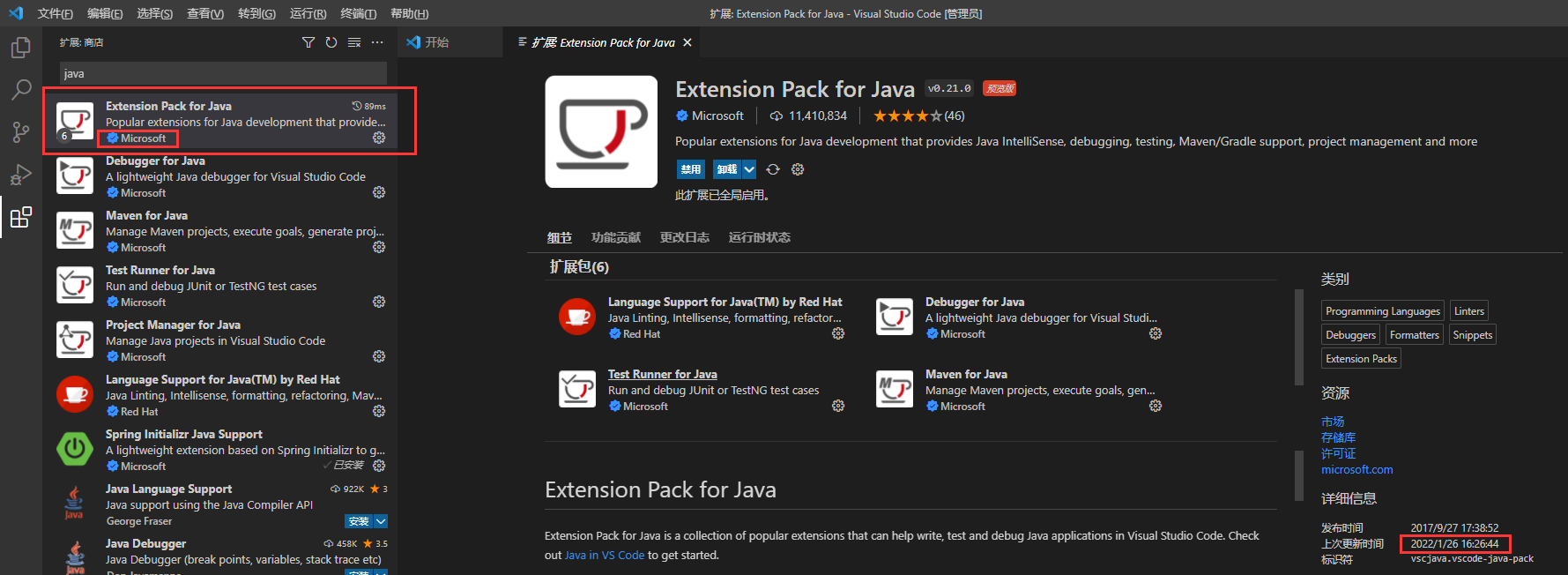1568x575 pixels.
Task: Select the 运行时状态 tab
Action: (760, 237)
